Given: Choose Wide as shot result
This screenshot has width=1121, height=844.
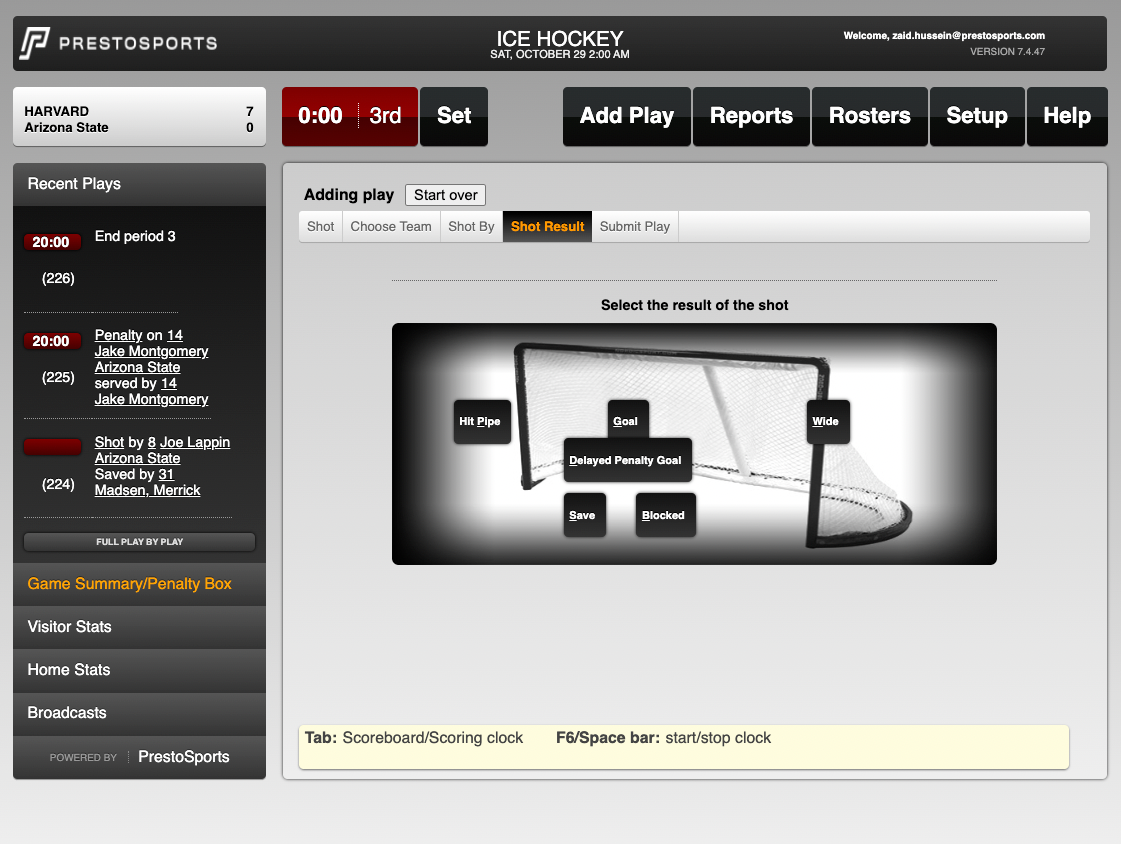Looking at the screenshot, I should point(828,422).
